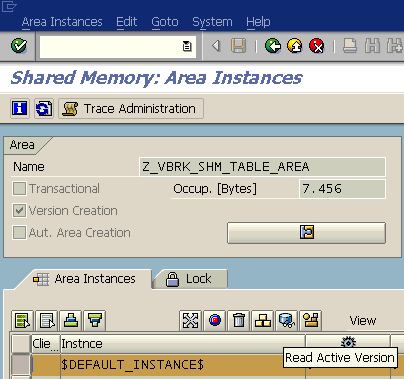This screenshot has width=404, height=379.
Task: Open the System menu
Action: click(212, 22)
